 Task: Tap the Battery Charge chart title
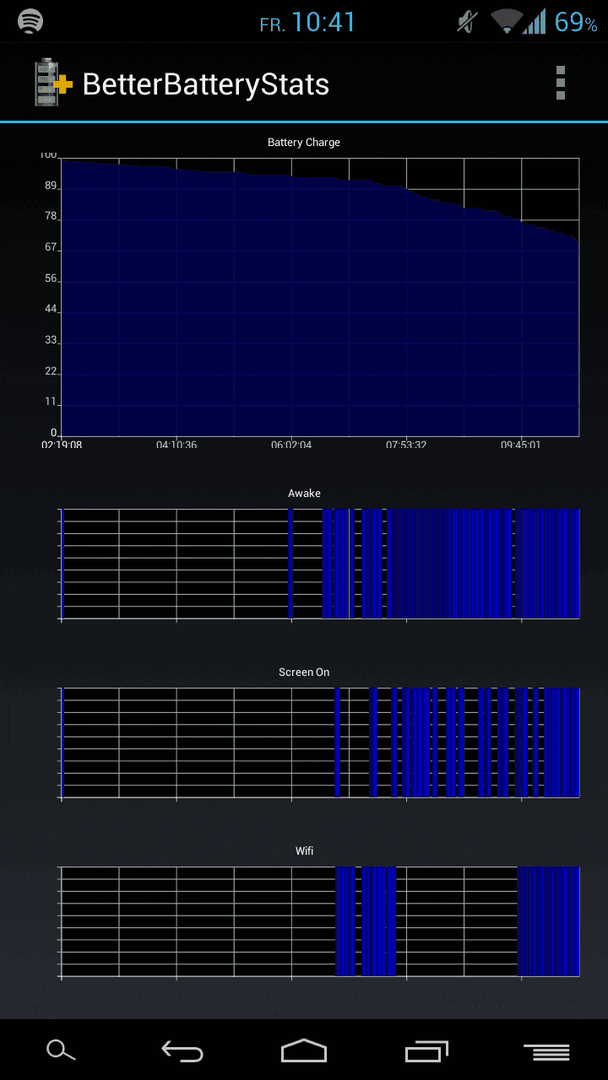304,143
